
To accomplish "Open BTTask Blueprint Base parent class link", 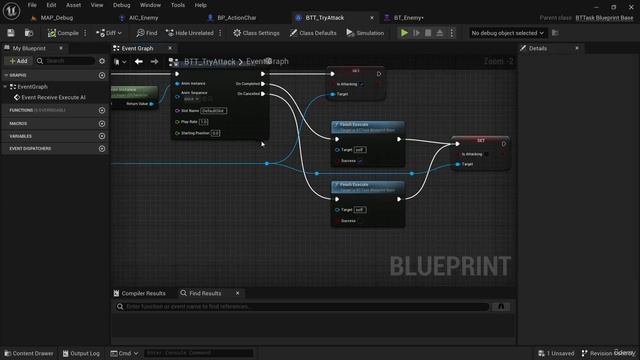I will click(604, 18).
